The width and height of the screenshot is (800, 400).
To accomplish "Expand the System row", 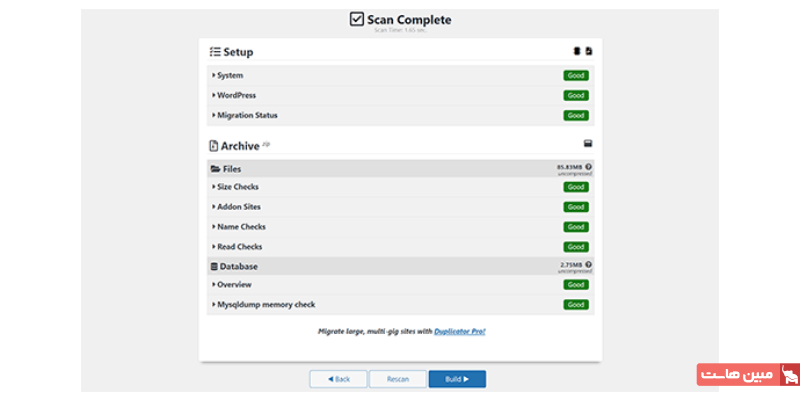I will point(229,75).
